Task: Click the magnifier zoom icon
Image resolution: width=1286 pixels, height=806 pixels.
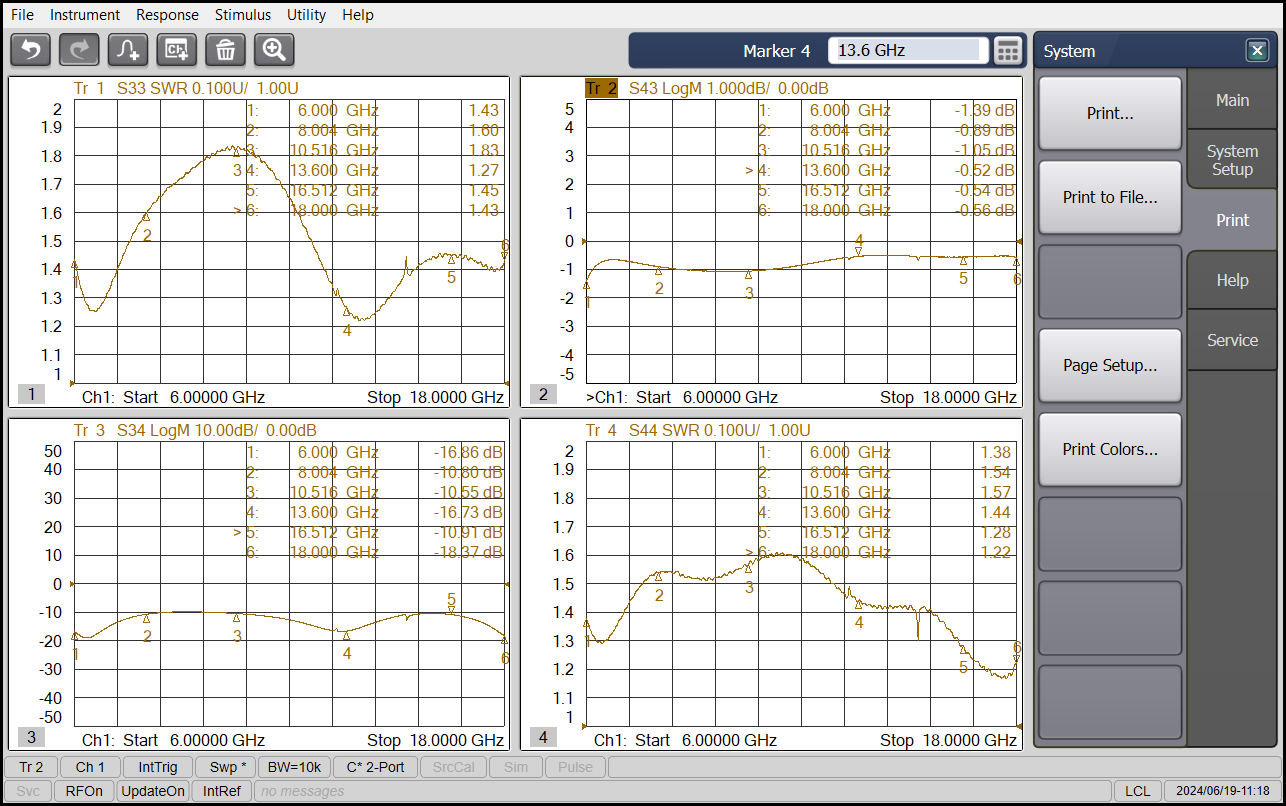Action: (274, 49)
